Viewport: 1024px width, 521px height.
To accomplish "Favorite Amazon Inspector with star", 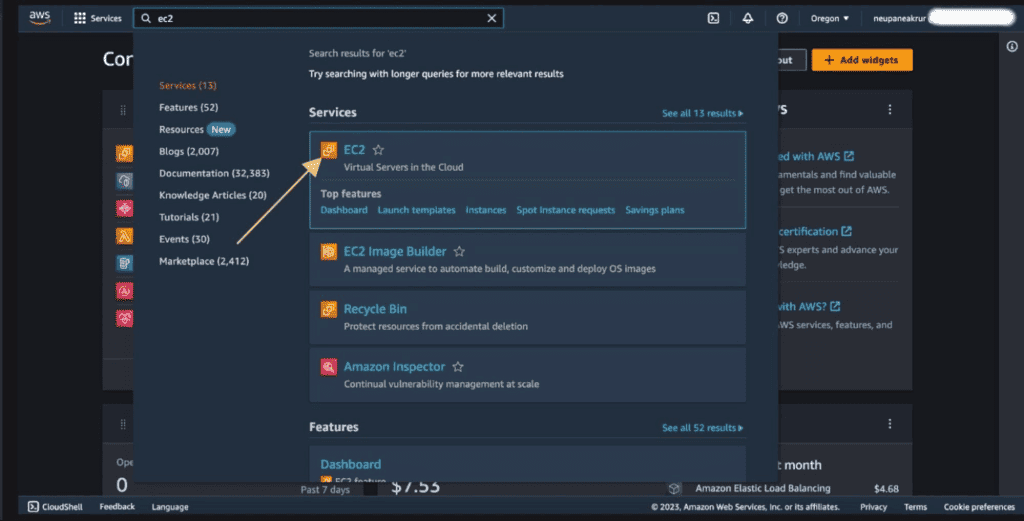I will pyautogui.click(x=458, y=367).
